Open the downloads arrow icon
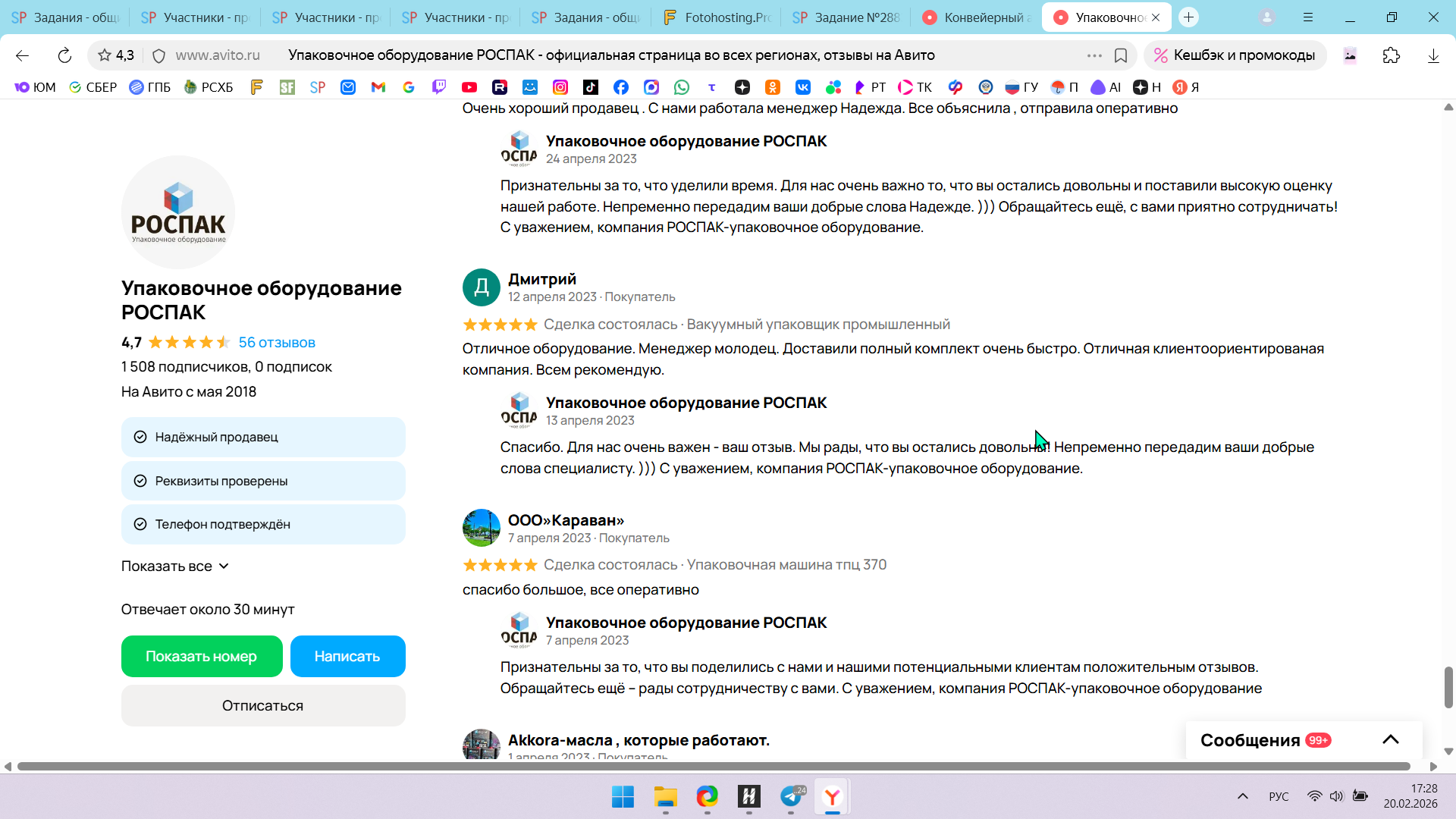Screen dimensions: 1456x819 click(1433, 55)
